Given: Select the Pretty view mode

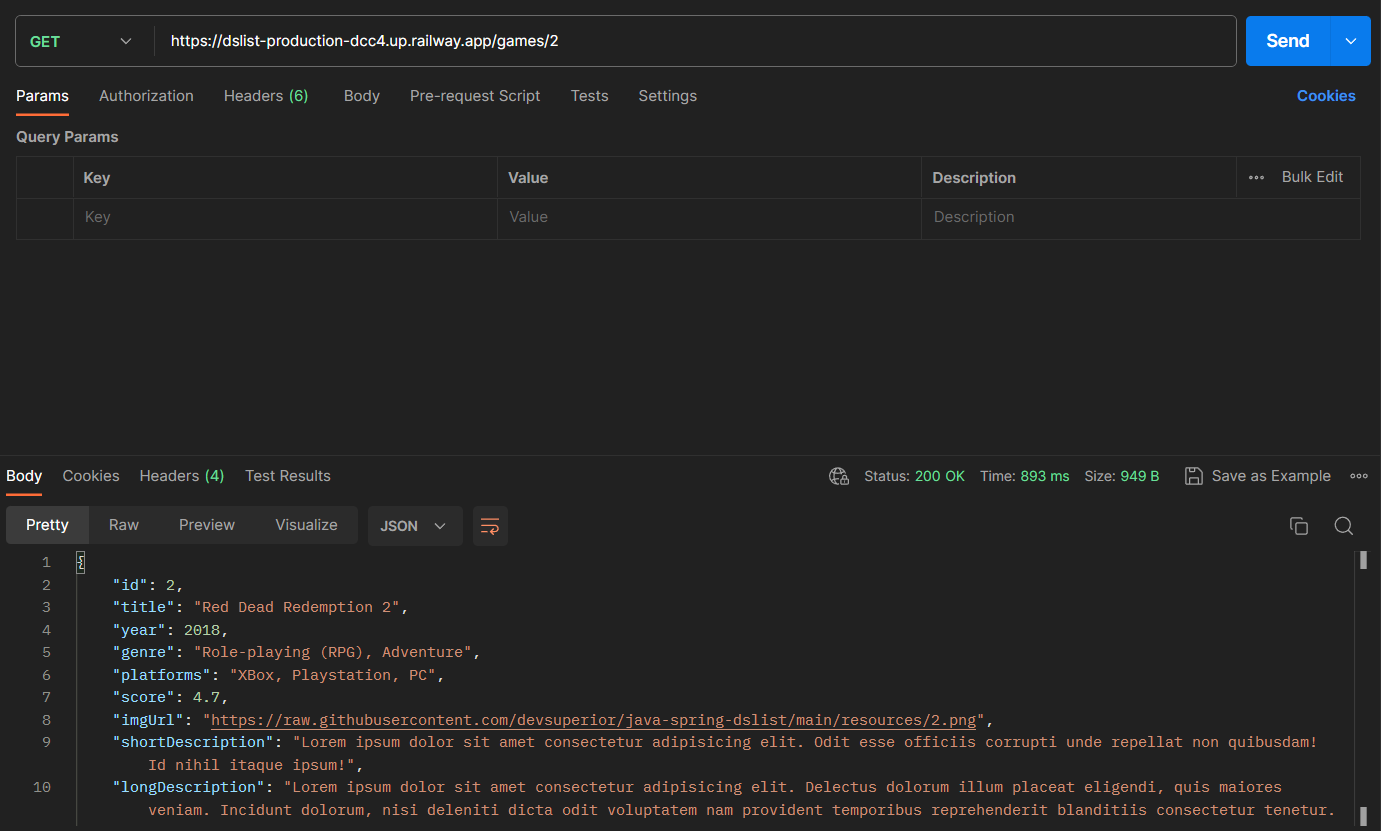Looking at the screenshot, I should coord(47,525).
